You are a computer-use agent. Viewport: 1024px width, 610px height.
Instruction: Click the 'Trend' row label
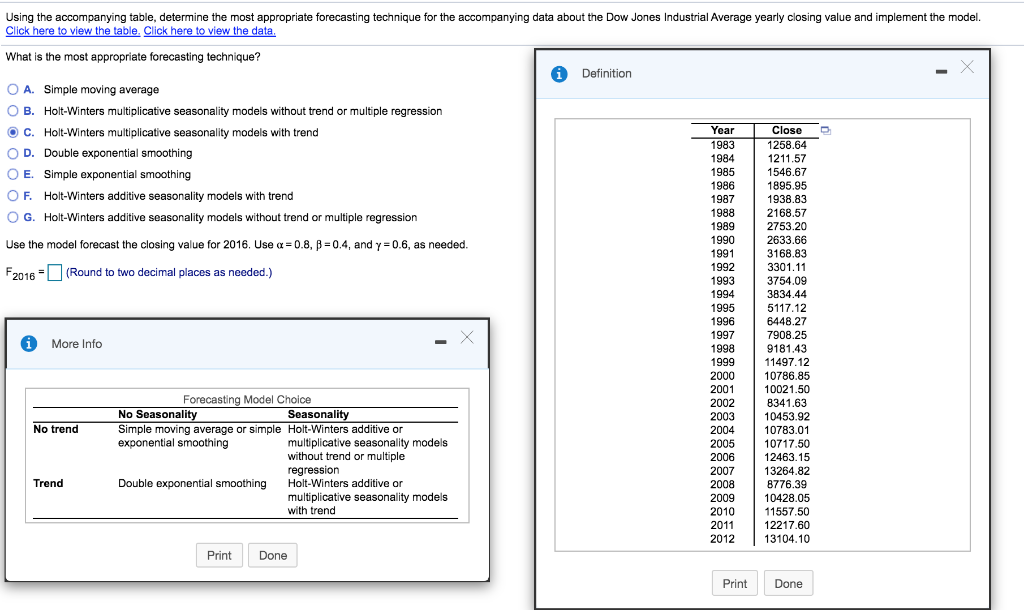(48, 483)
